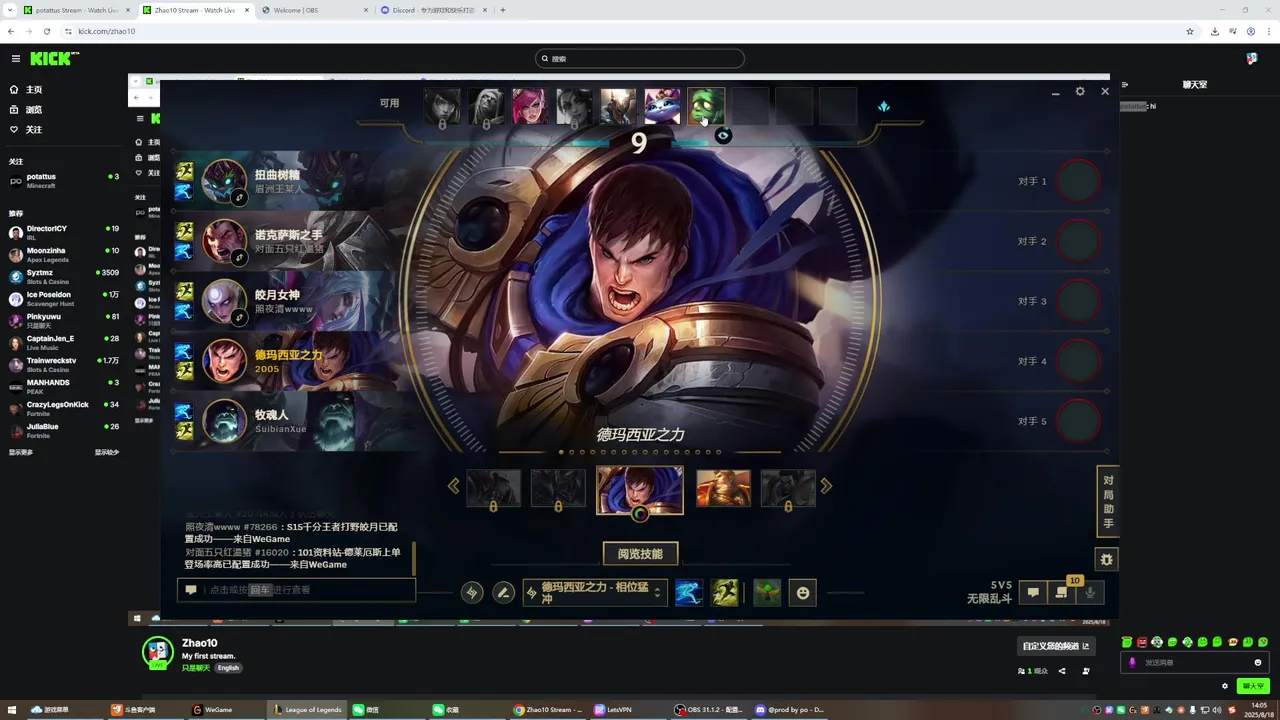
Task: Open League chat bubble icon
Action: click(x=1033, y=593)
